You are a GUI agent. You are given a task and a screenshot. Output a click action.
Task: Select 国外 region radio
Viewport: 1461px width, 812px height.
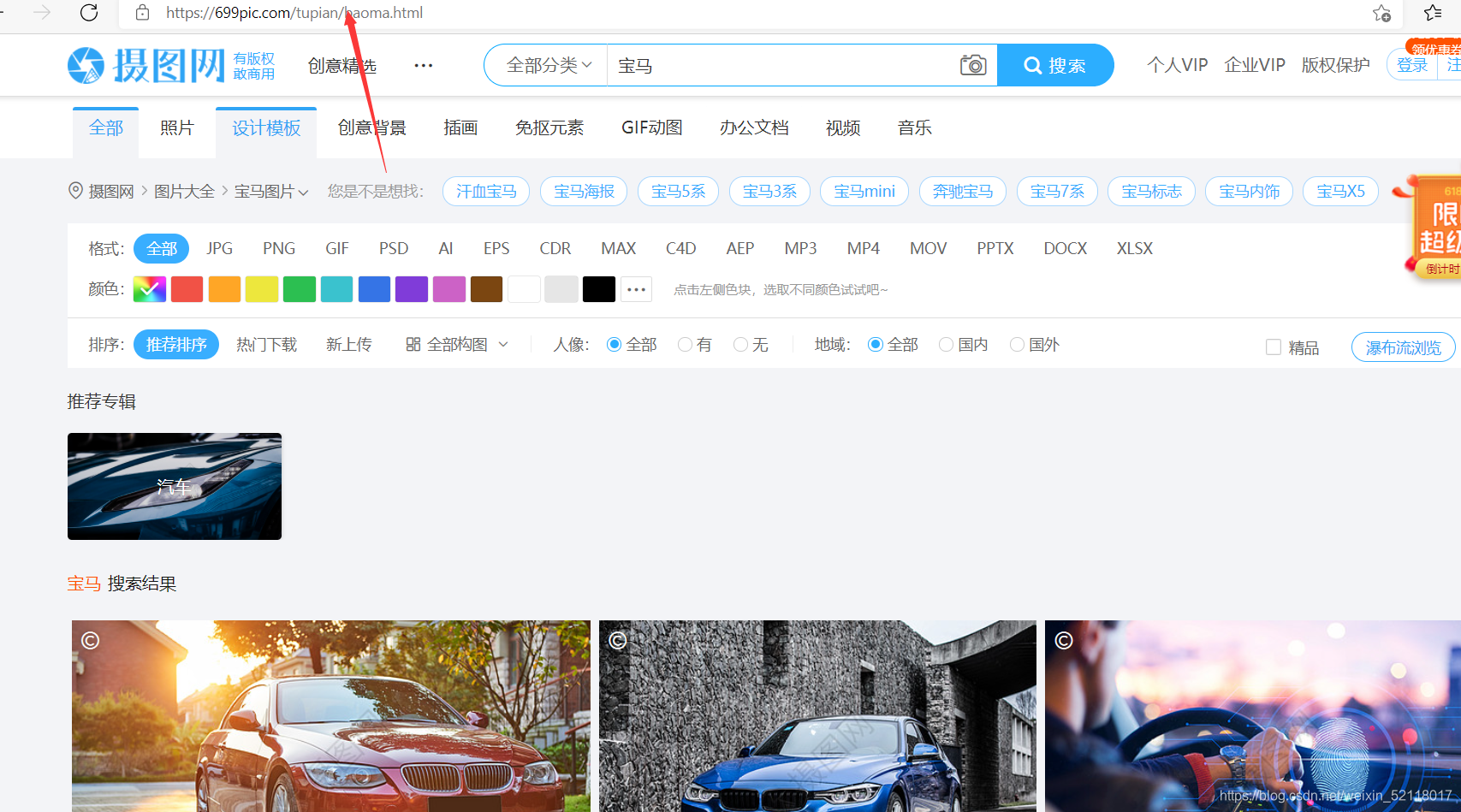click(1017, 344)
